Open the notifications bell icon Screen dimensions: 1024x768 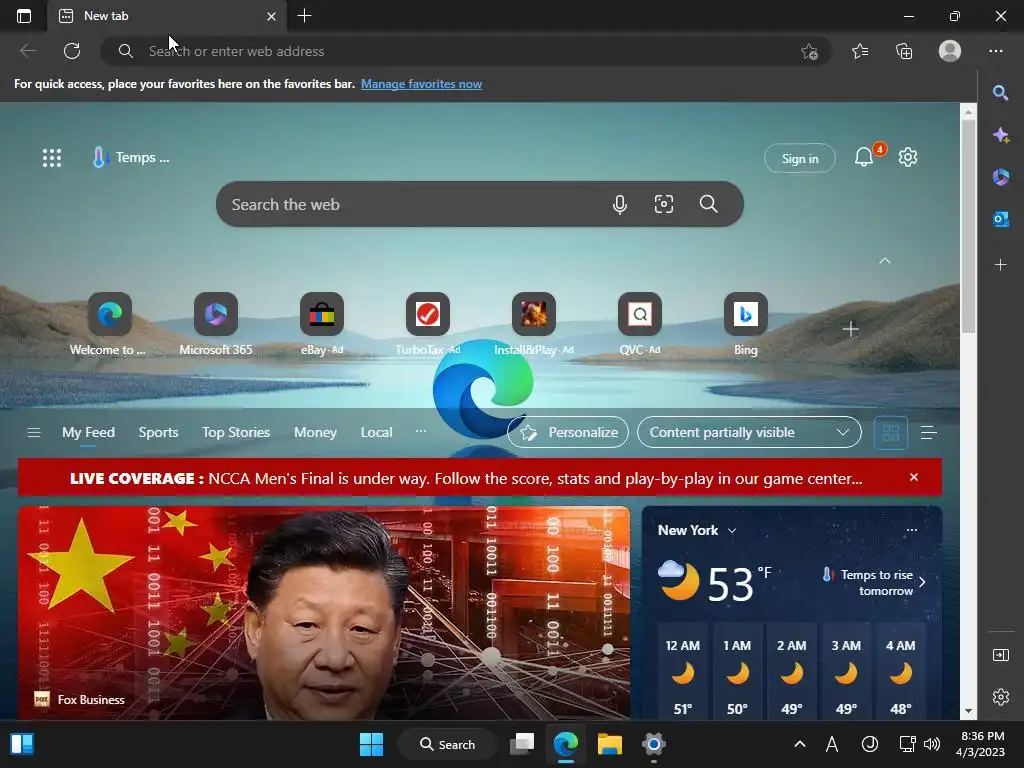[864, 157]
